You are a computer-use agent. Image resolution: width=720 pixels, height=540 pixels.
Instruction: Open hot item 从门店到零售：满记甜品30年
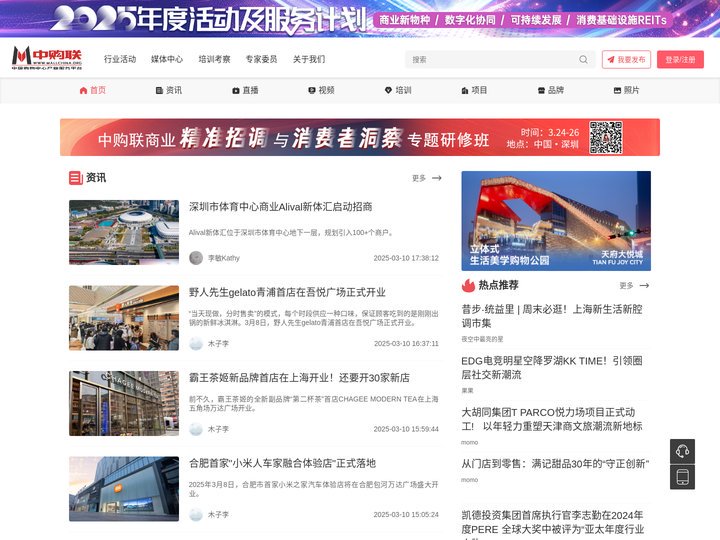point(555,464)
